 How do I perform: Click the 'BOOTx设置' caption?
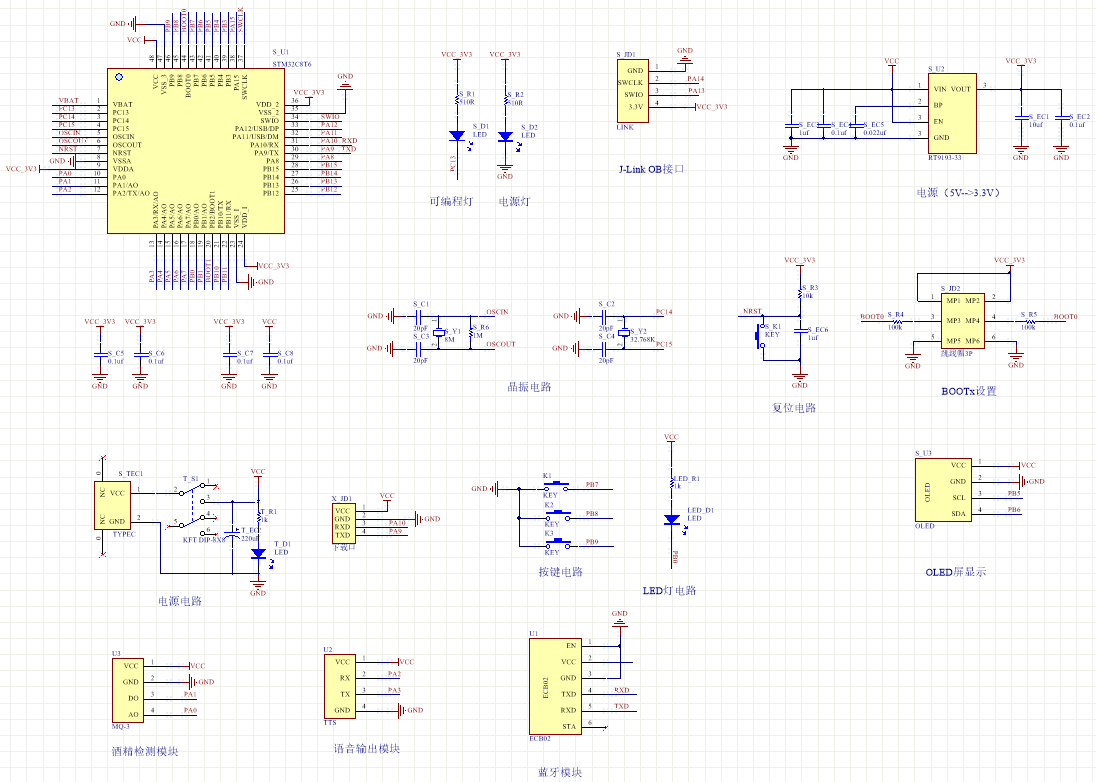tap(969, 391)
